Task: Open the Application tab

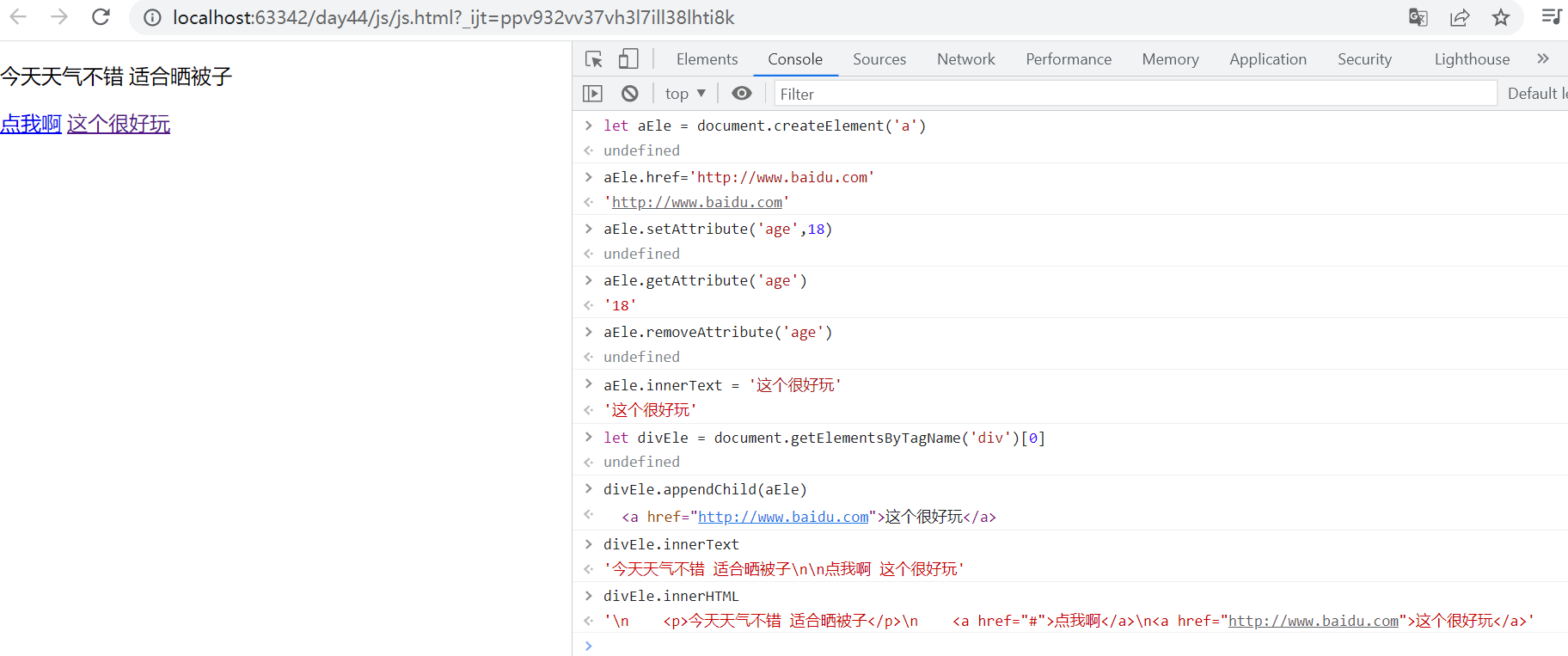Action: pyautogui.click(x=1268, y=59)
